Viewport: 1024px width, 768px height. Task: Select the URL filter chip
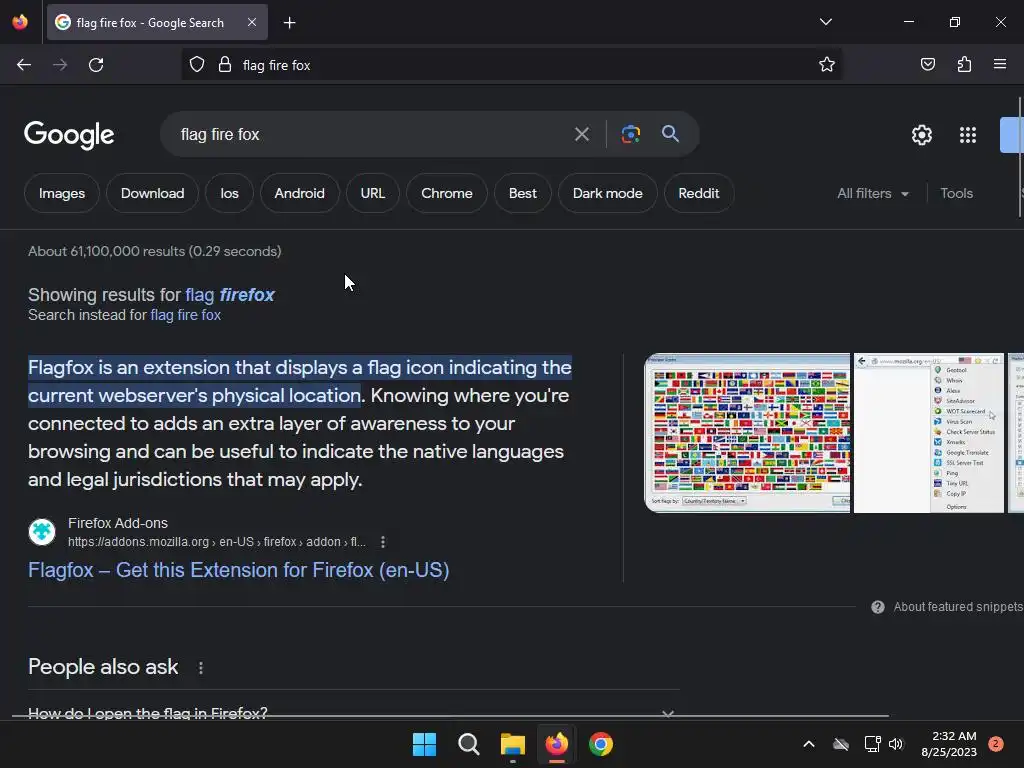[373, 193]
